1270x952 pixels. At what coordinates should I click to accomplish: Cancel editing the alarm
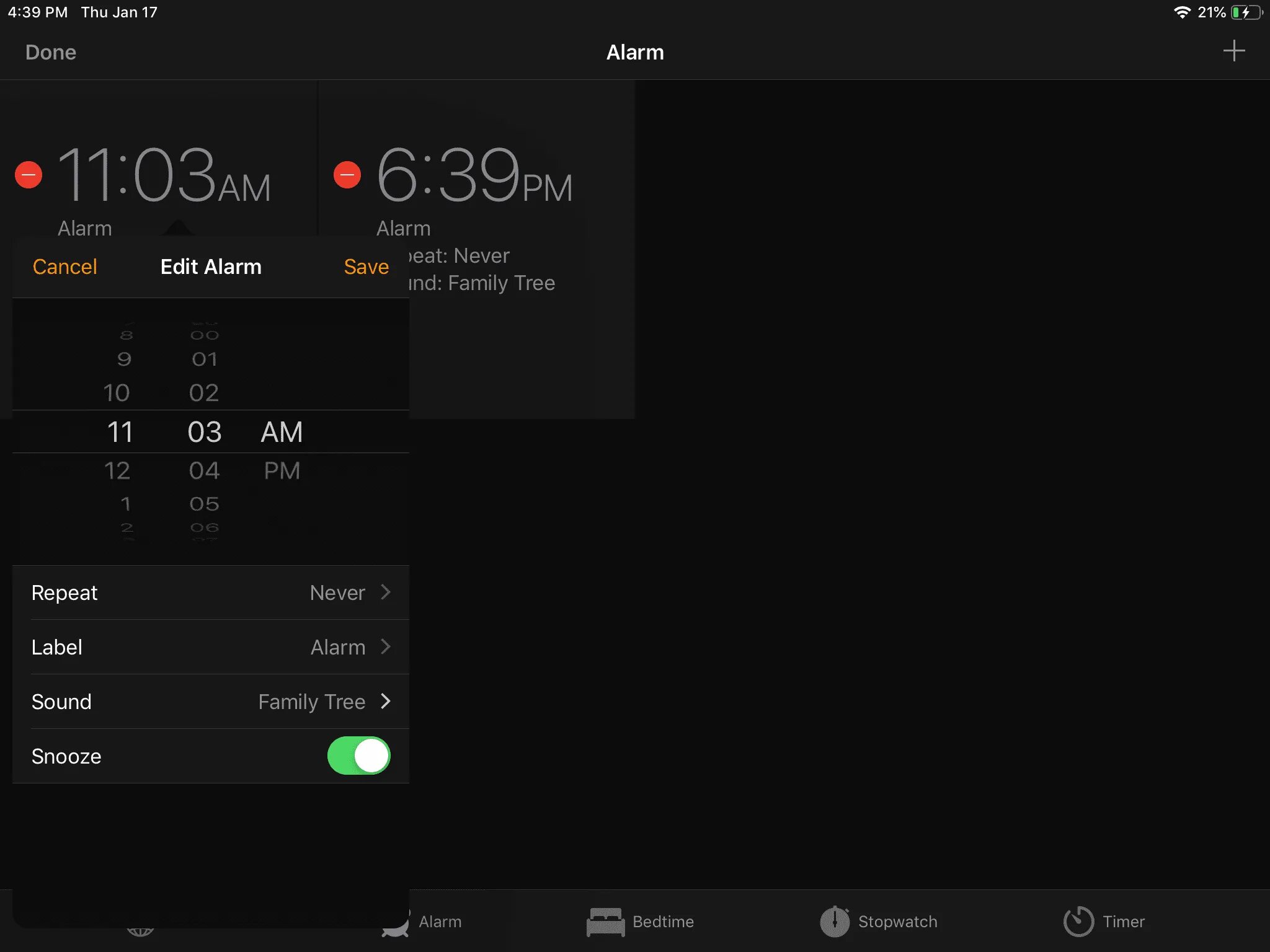(64, 267)
